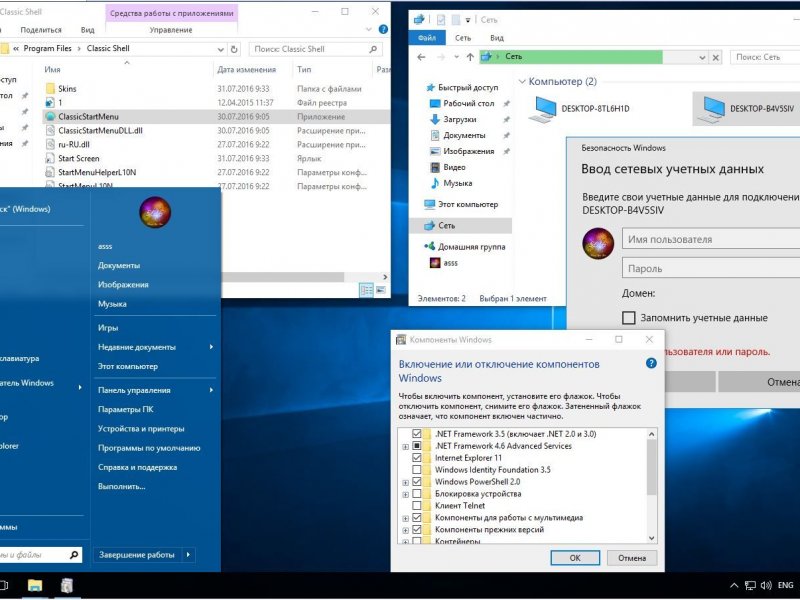Open Устройства и принтеры menu item
The width and height of the screenshot is (800, 600).
pos(141,429)
